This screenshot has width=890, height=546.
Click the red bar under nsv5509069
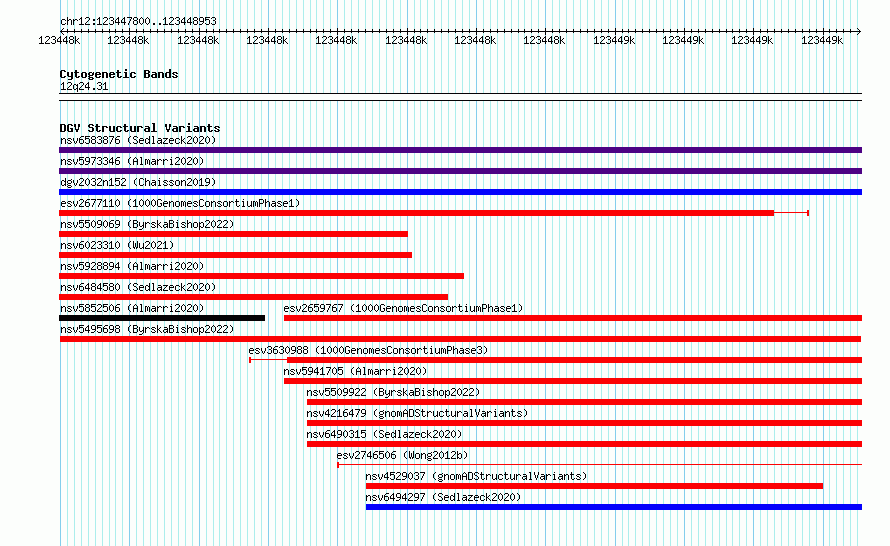233,234
